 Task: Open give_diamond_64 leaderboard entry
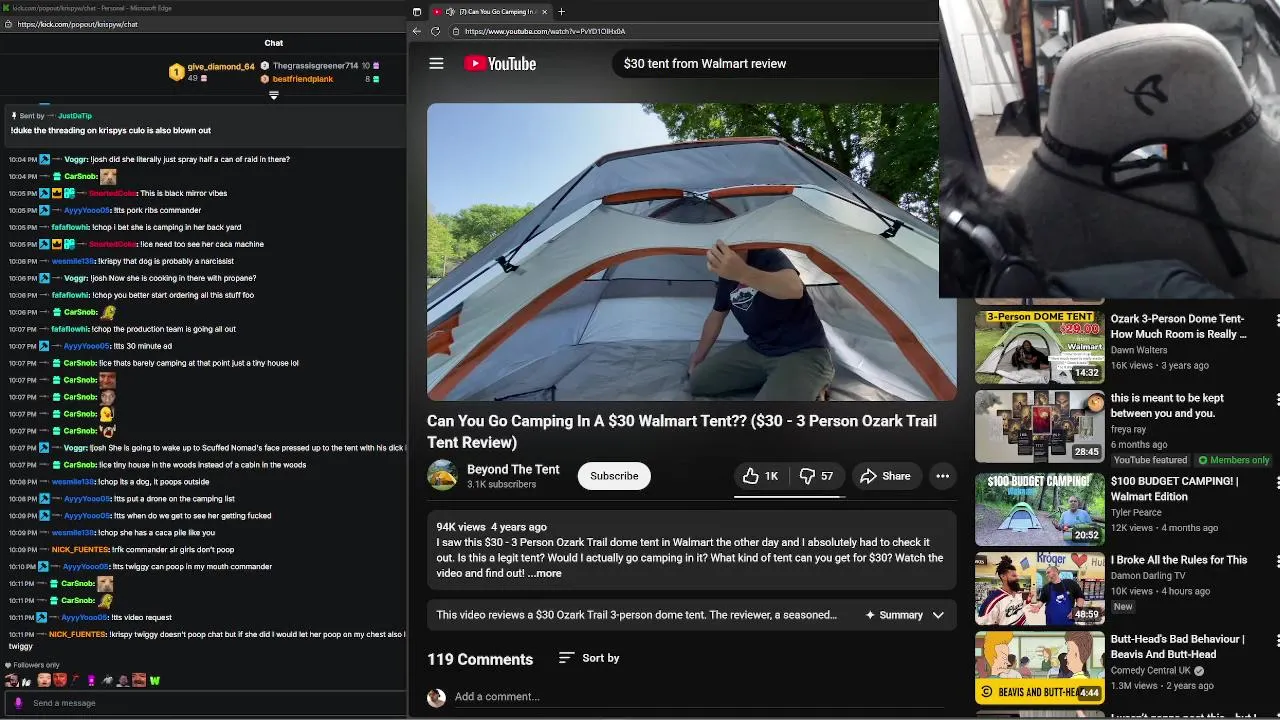pyautogui.click(x=212, y=71)
